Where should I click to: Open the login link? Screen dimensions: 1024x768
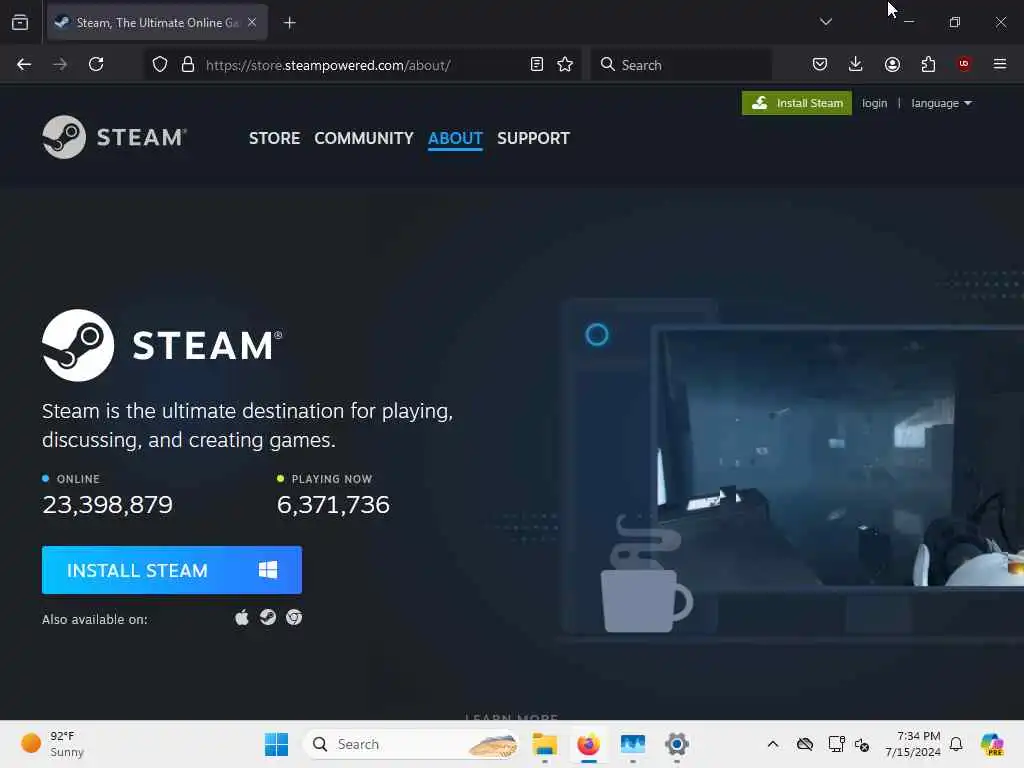[x=874, y=103]
